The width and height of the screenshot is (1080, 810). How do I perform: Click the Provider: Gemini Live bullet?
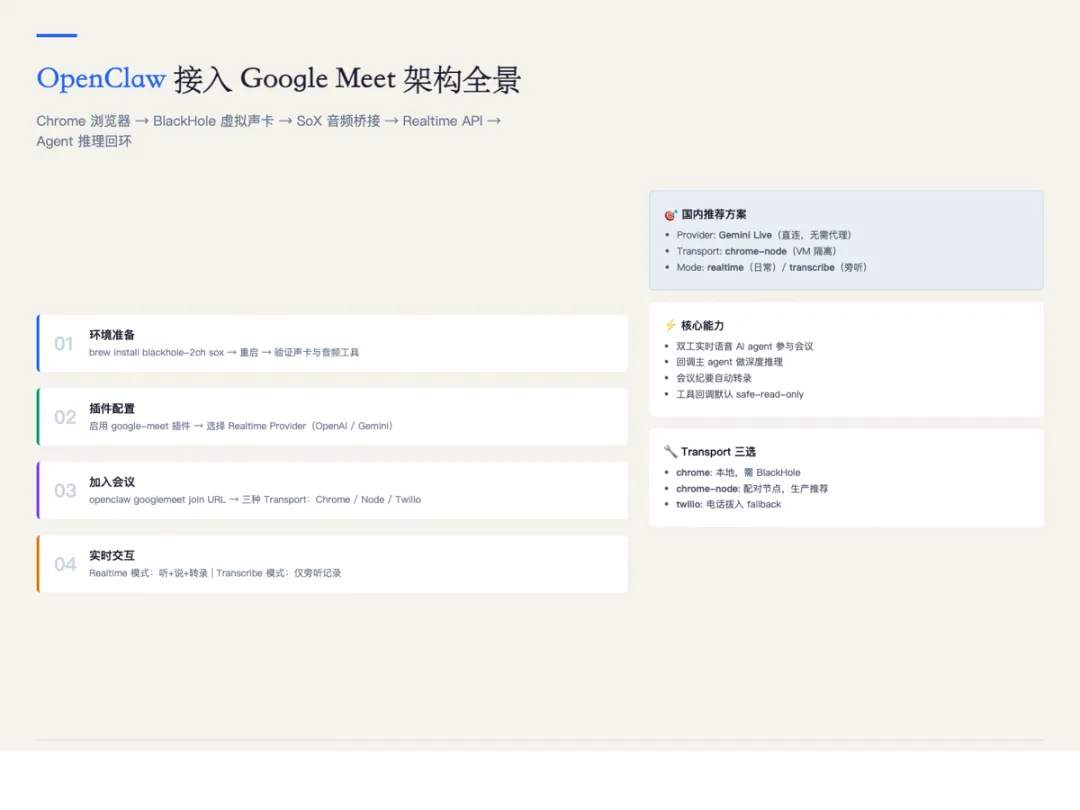(764, 236)
